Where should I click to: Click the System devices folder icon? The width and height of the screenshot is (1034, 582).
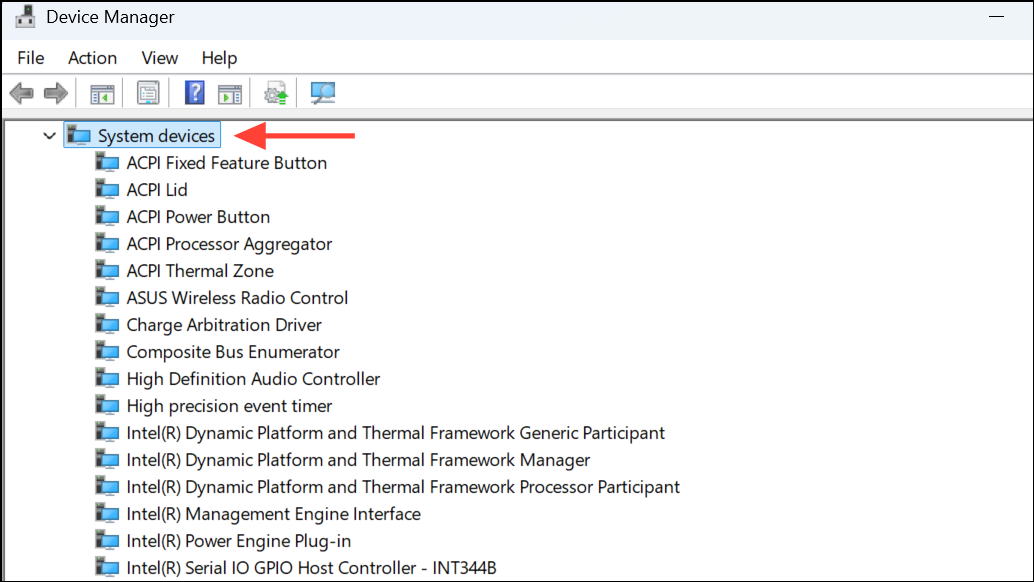[78, 135]
